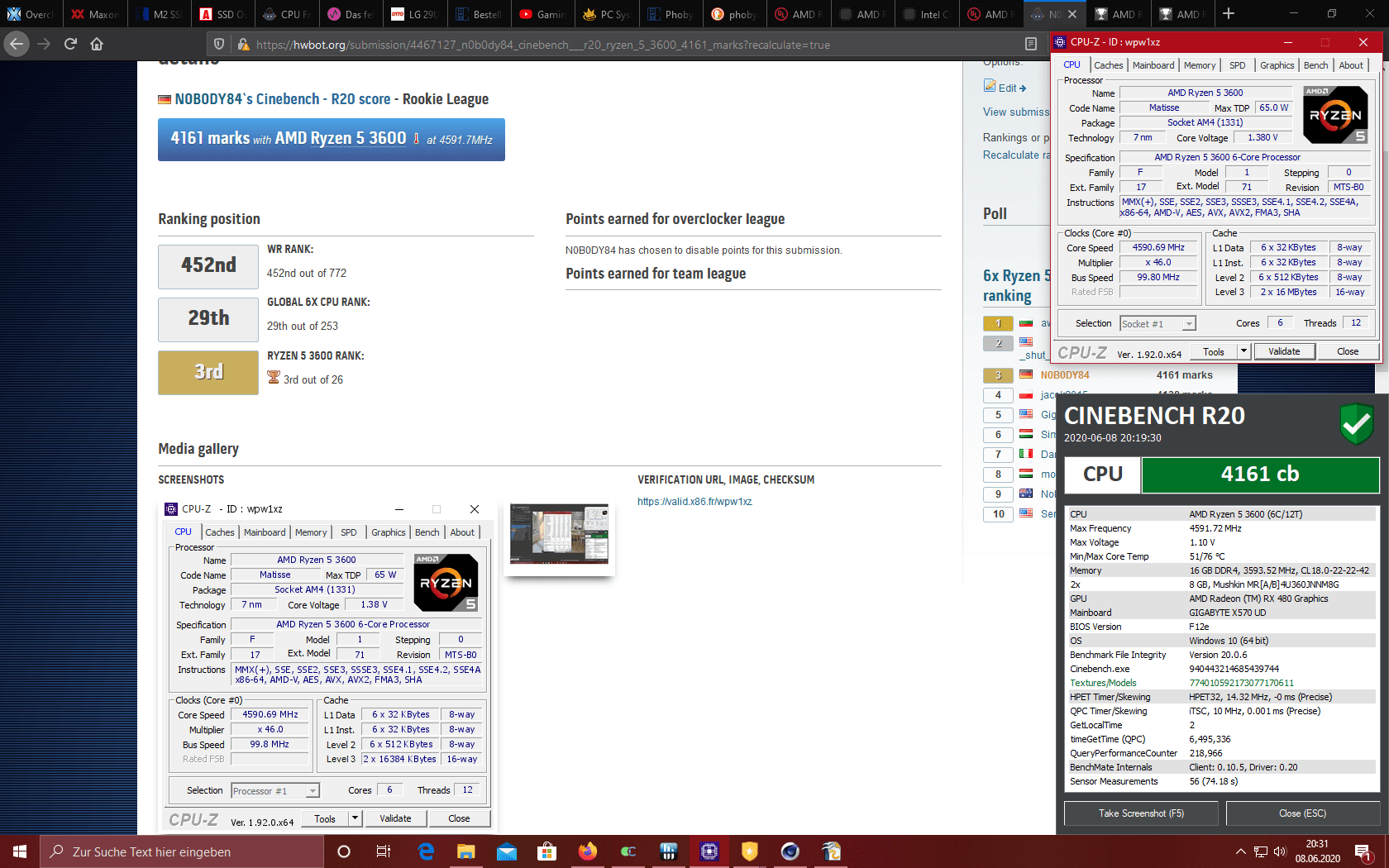Screen dimensions: 1389x868
Task: Open Microsoft Store from taskbar
Action: coord(547,851)
